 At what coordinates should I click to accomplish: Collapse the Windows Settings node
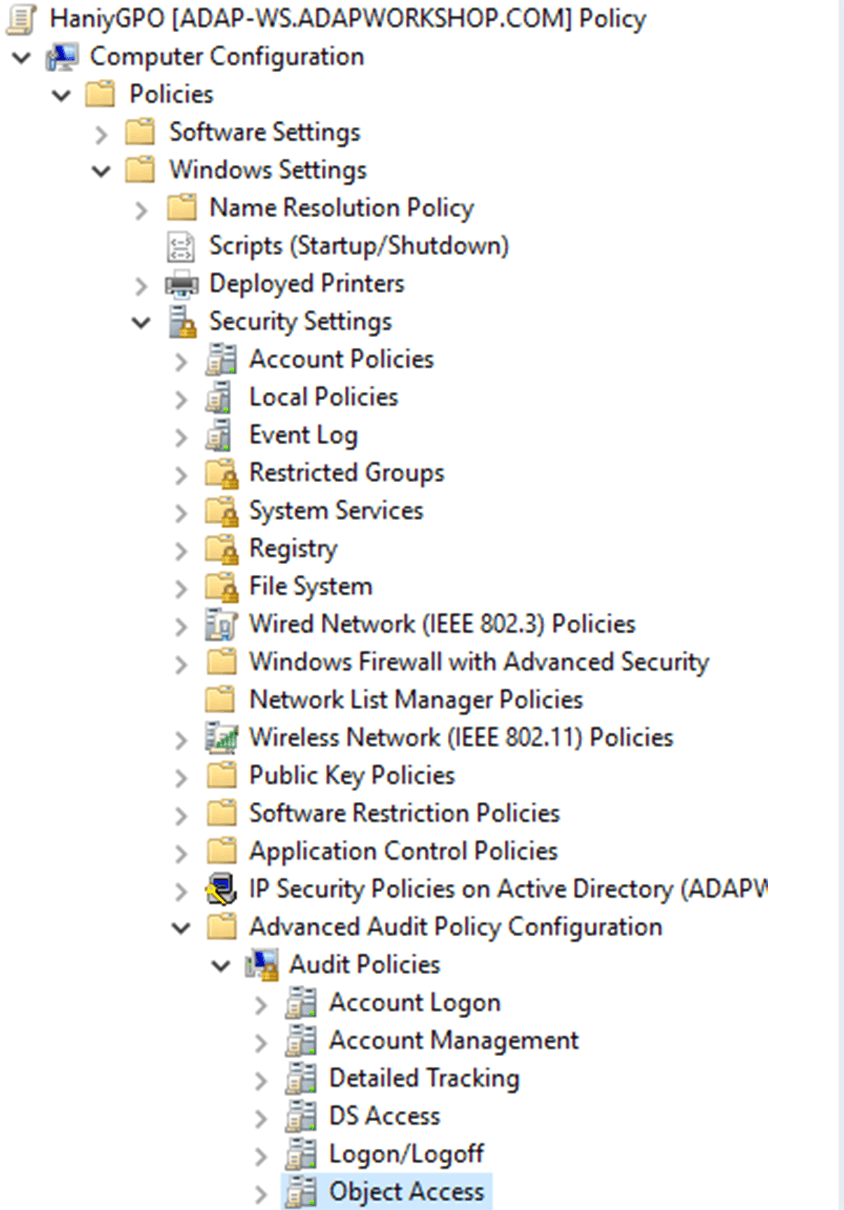[x=101, y=171]
